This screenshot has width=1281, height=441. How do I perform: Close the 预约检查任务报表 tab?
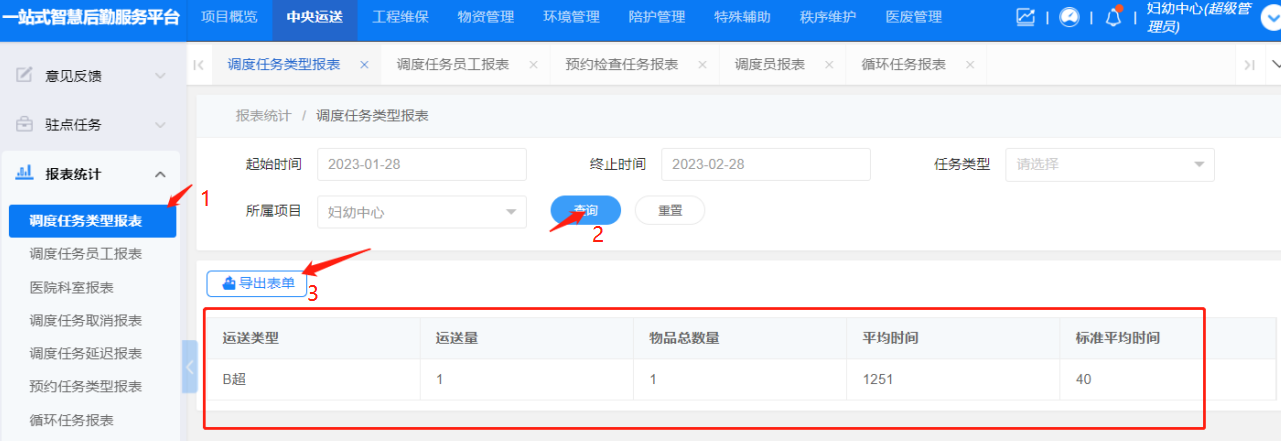(x=702, y=64)
